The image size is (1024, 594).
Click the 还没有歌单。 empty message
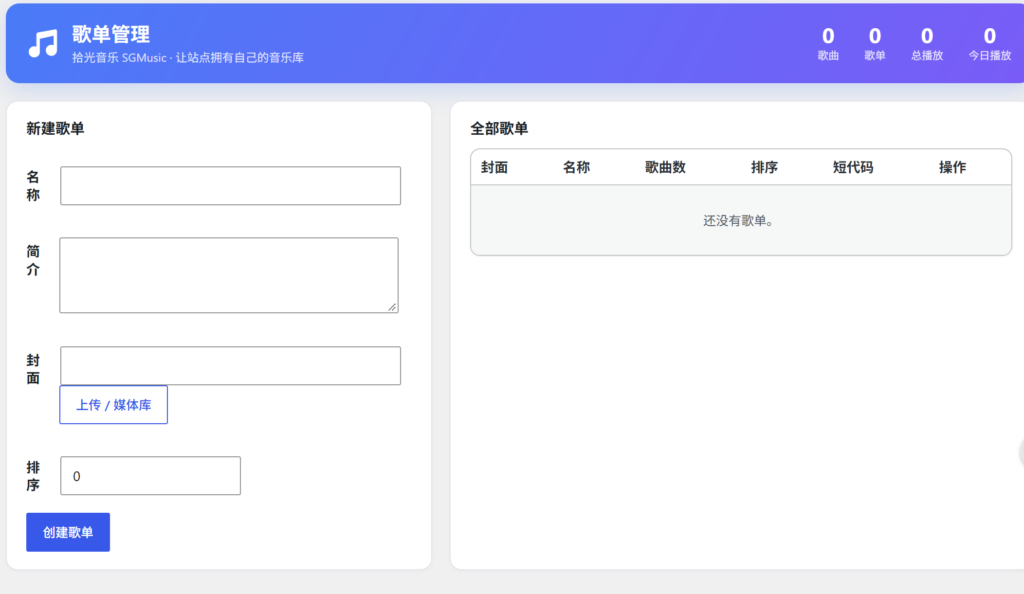(x=739, y=221)
